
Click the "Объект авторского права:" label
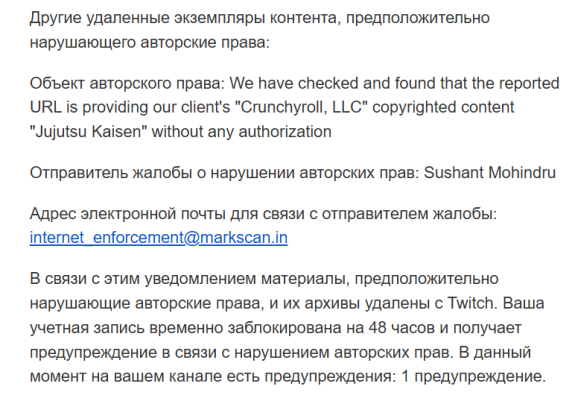point(127,83)
